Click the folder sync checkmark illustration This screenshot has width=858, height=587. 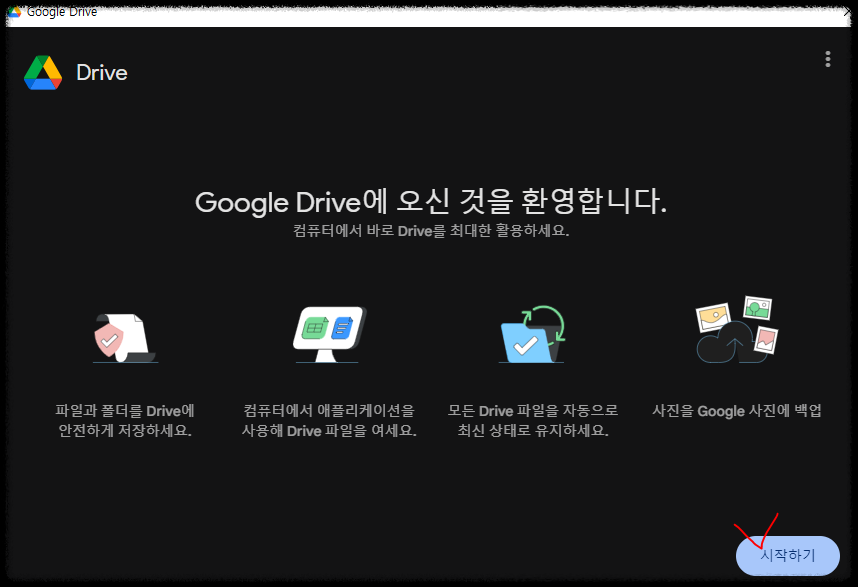click(532, 334)
